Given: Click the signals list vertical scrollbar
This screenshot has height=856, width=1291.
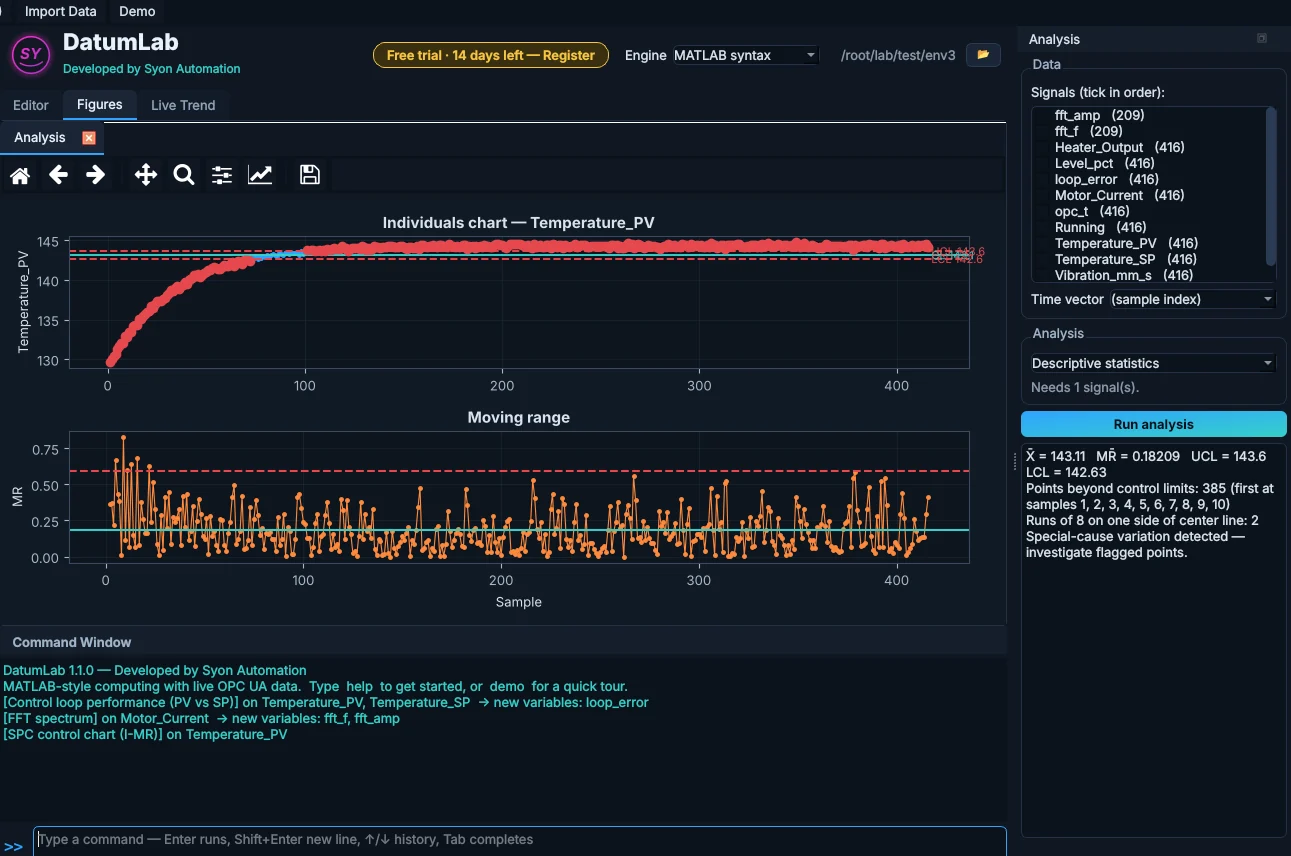Looking at the screenshot, I should point(1272,187).
